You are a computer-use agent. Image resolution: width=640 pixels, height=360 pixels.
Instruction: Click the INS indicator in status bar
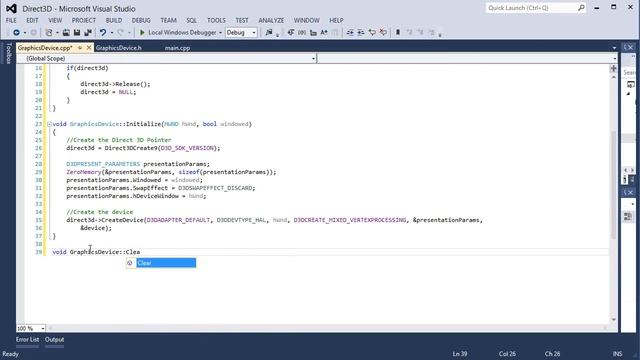[618, 354]
